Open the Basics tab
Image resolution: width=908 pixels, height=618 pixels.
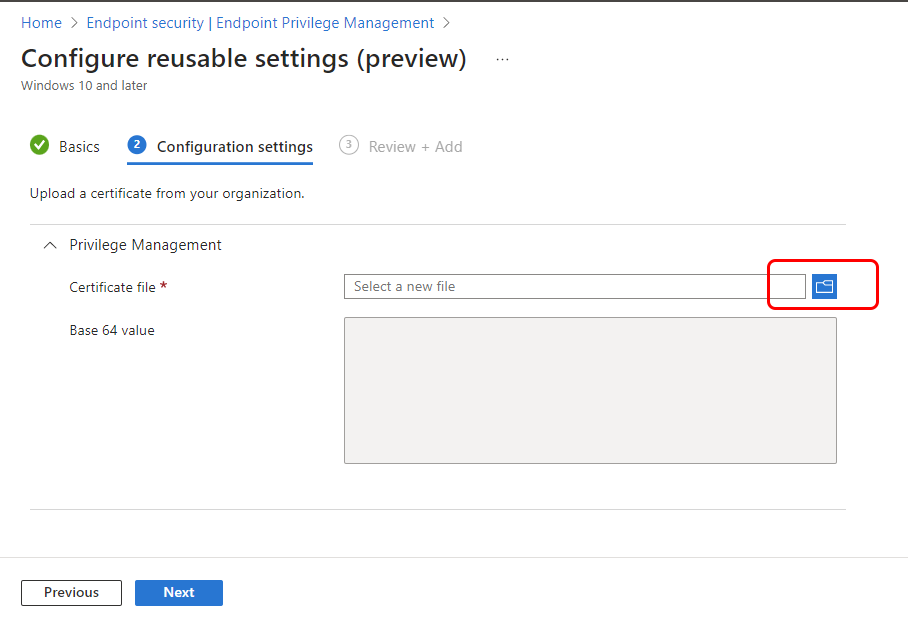79,147
